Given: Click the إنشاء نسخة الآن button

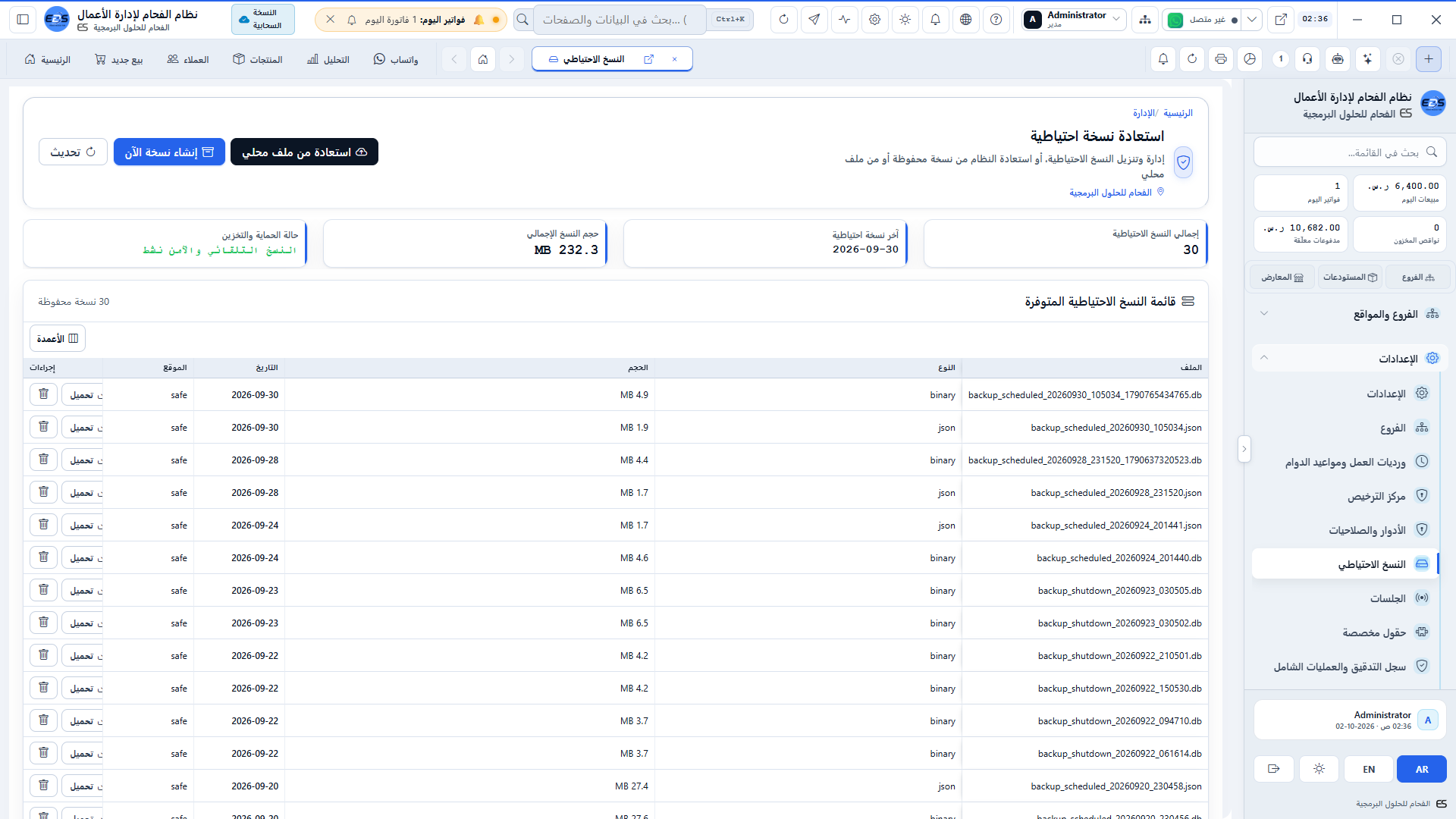Looking at the screenshot, I should point(169,152).
